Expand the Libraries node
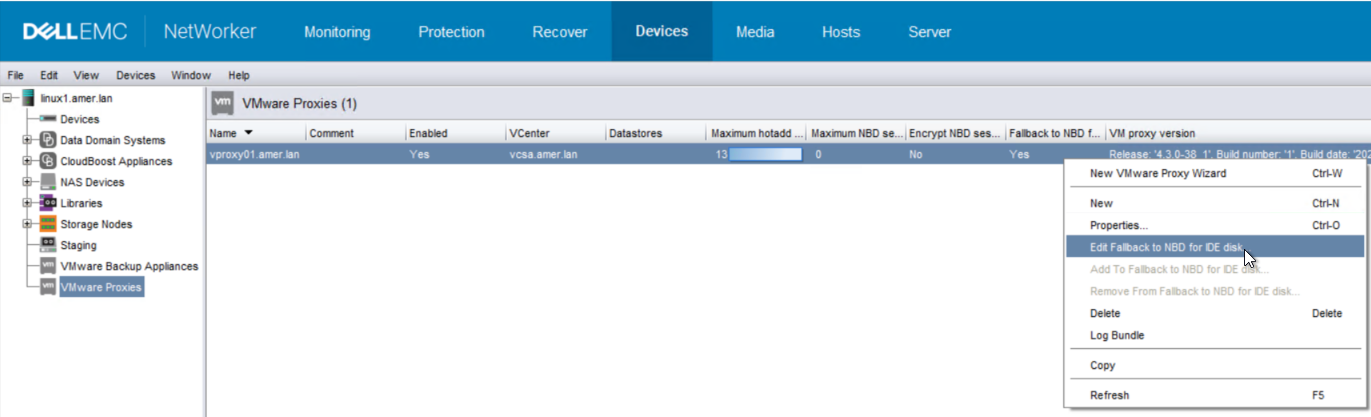 coord(27,203)
